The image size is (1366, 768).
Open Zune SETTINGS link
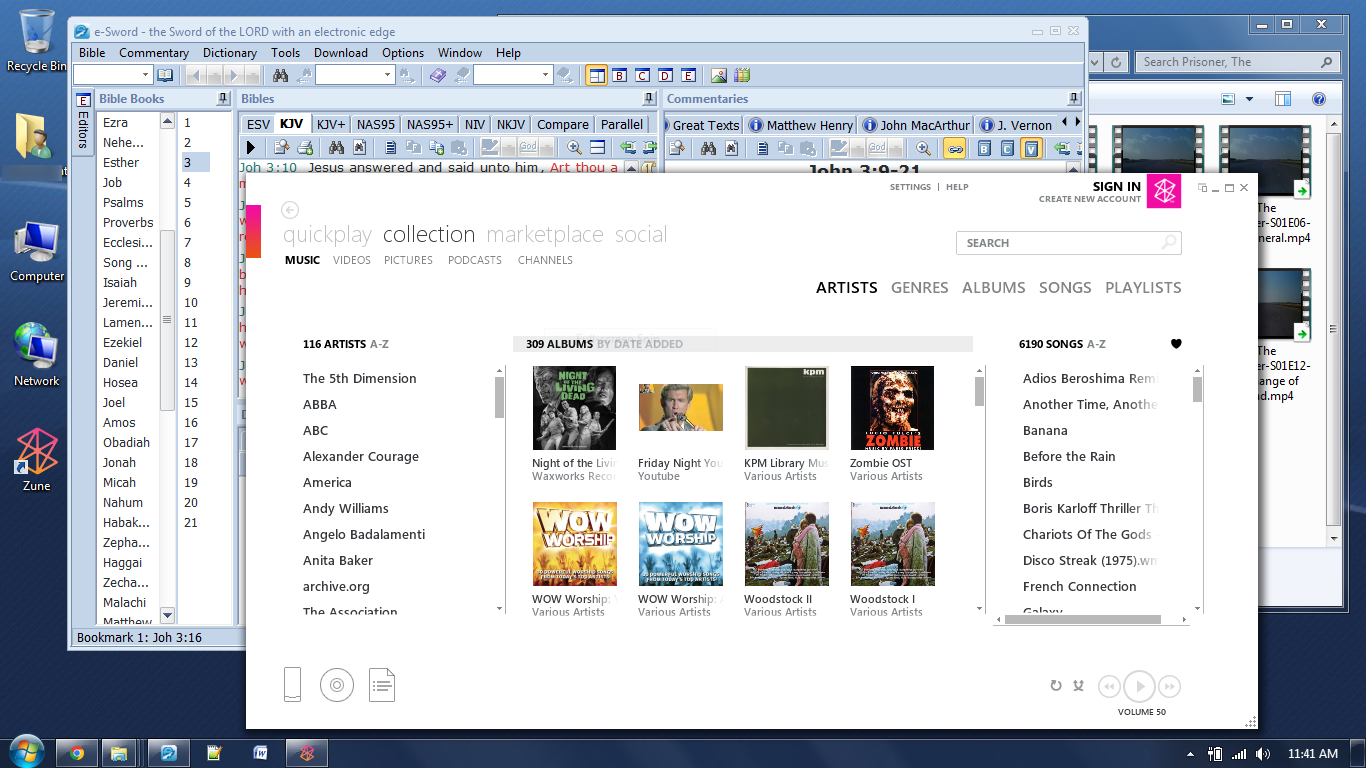[x=910, y=187]
